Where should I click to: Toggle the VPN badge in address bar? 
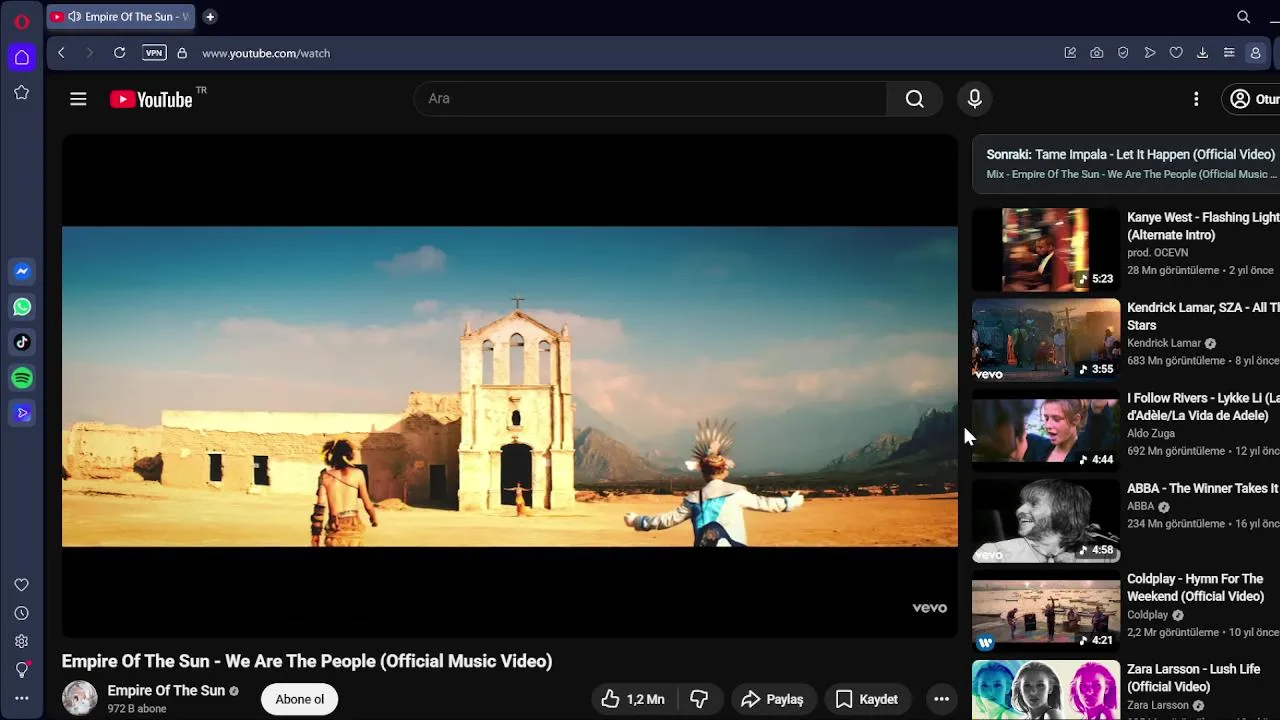point(154,53)
